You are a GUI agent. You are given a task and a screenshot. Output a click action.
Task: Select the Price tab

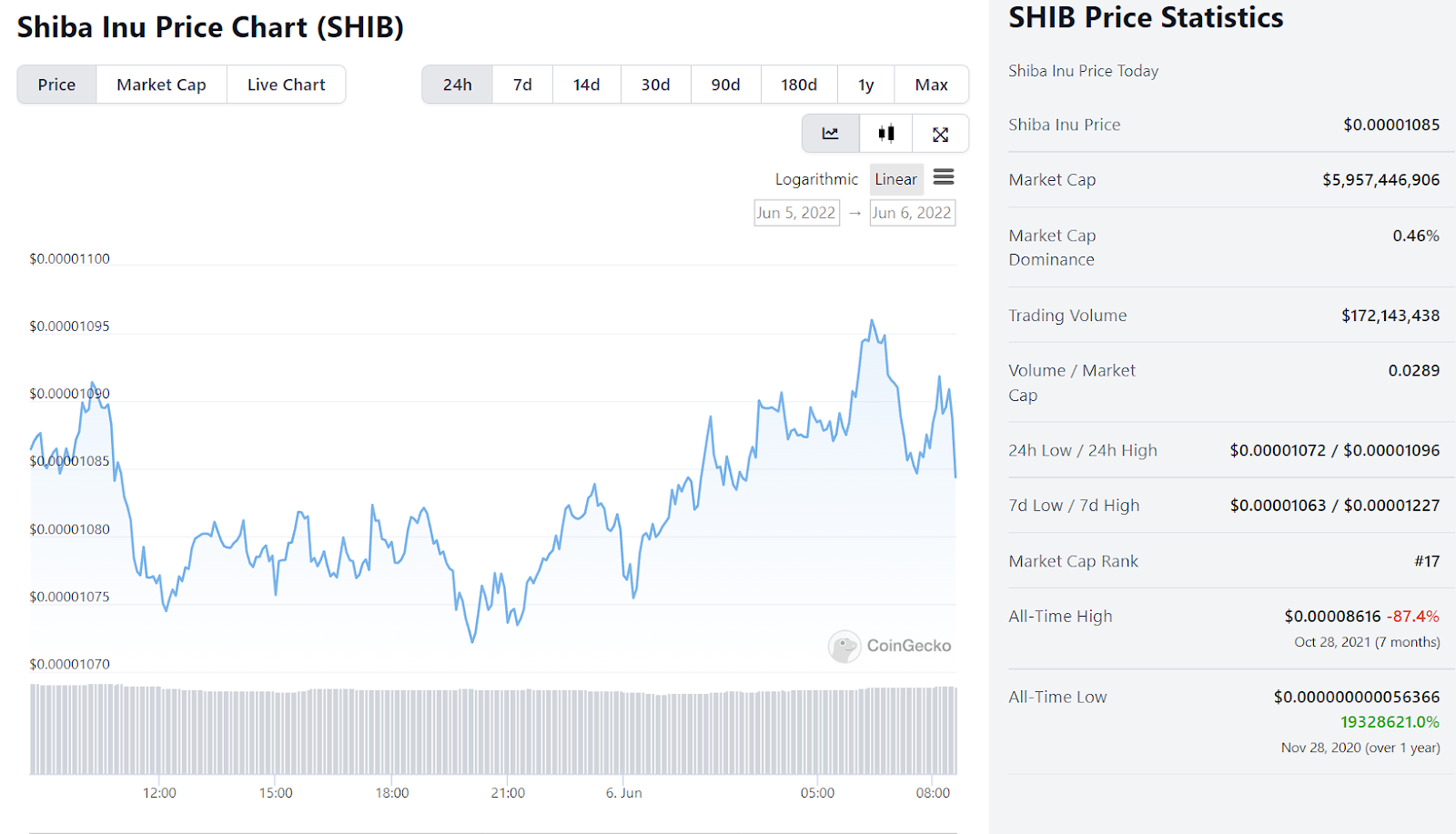56,85
